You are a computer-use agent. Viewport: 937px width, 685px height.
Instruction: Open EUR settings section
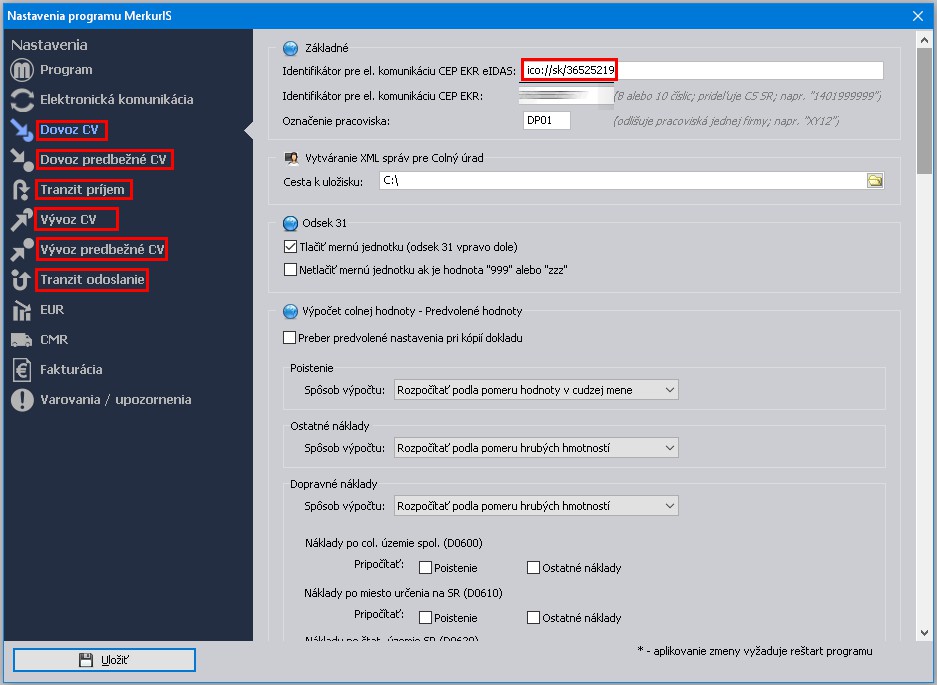[x=52, y=310]
